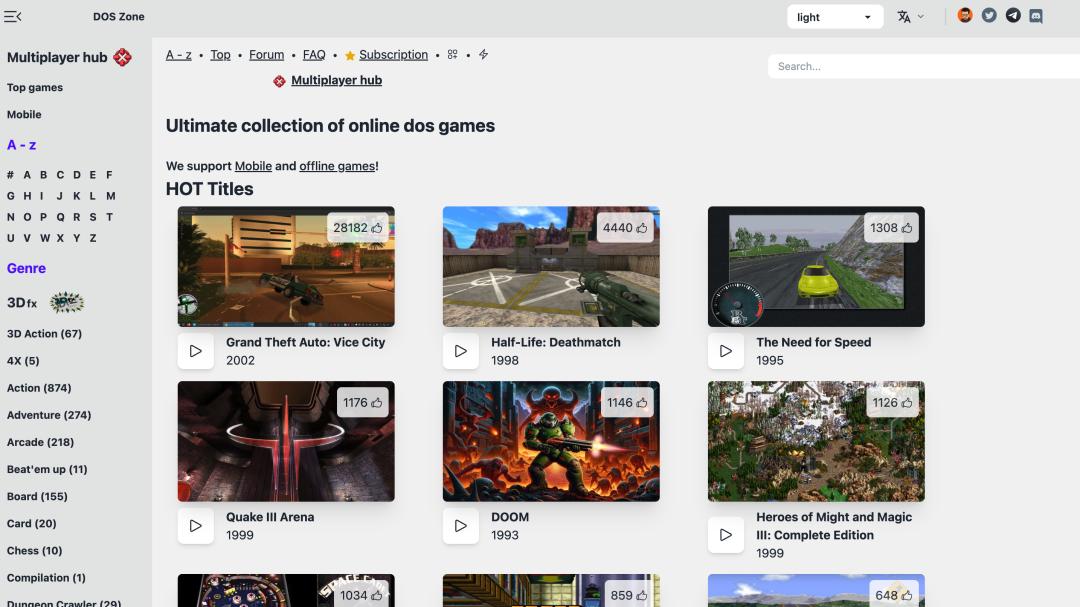Open A - z in top nav

click(178, 54)
